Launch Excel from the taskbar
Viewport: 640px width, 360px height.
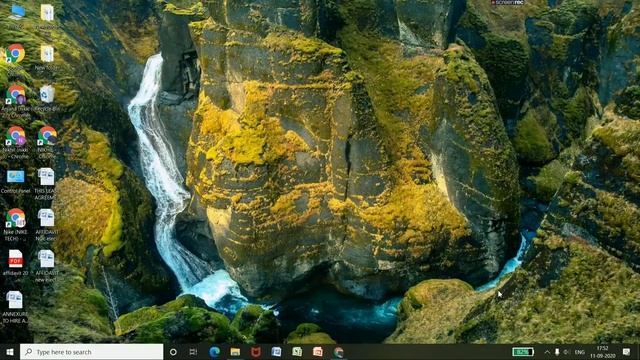coord(297,352)
